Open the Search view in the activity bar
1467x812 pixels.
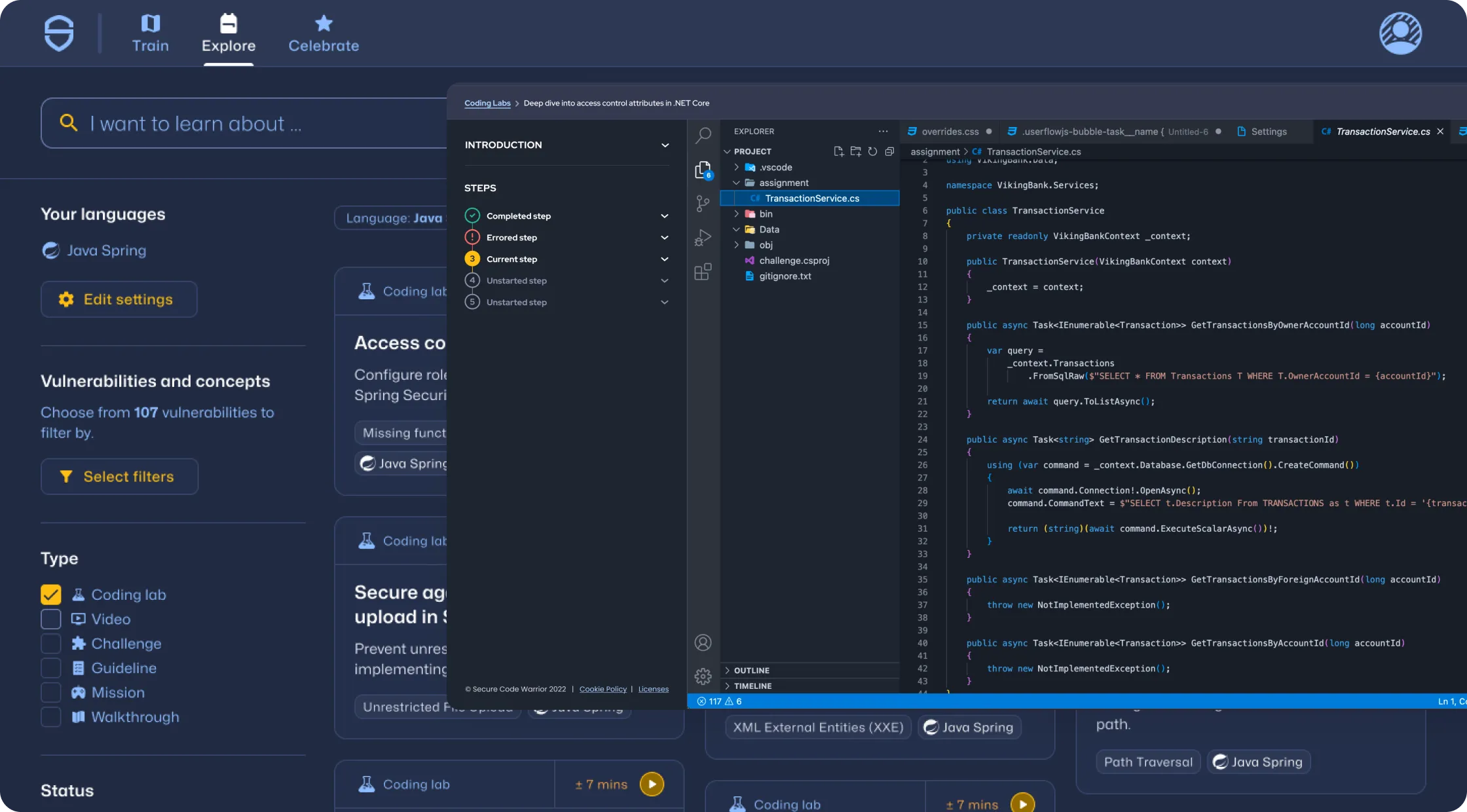tap(703, 135)
